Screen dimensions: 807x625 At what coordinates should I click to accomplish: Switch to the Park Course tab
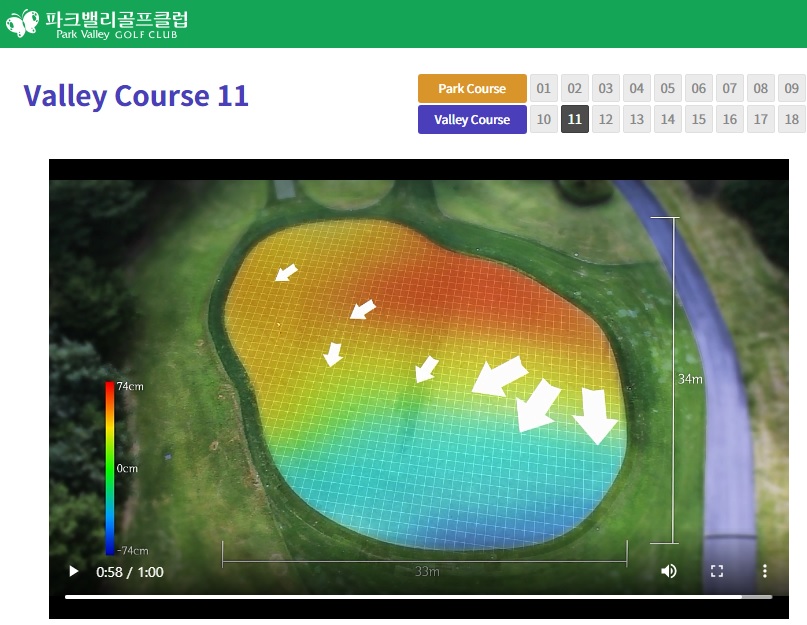(472, 89)
